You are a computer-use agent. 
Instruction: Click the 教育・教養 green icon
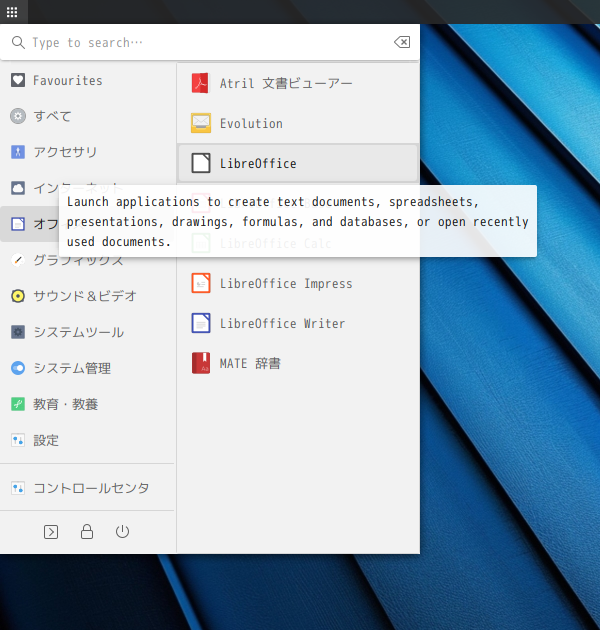(x=18, y=404)
